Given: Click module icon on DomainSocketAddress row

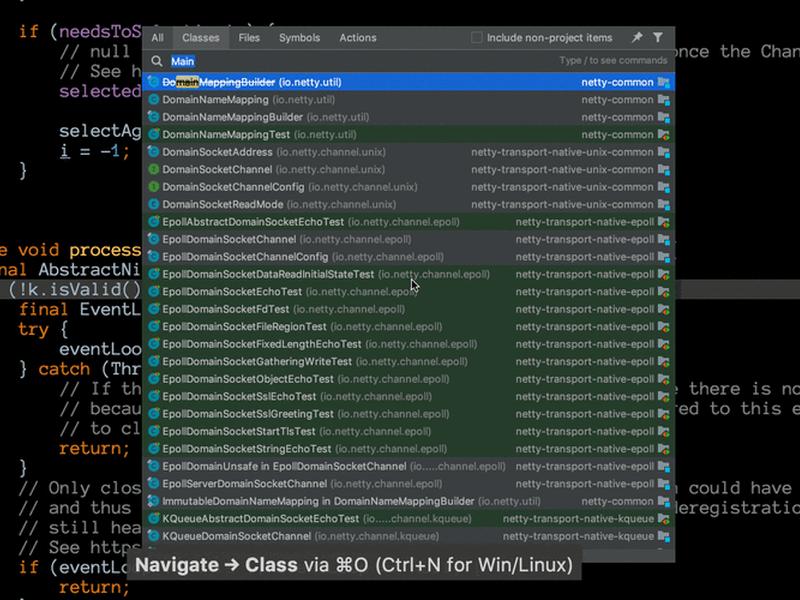Looking at the screenshot, I should click(x=663, y=152).
